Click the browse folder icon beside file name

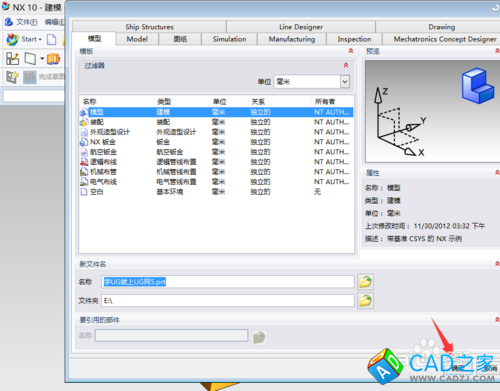(x=365, y=282)
